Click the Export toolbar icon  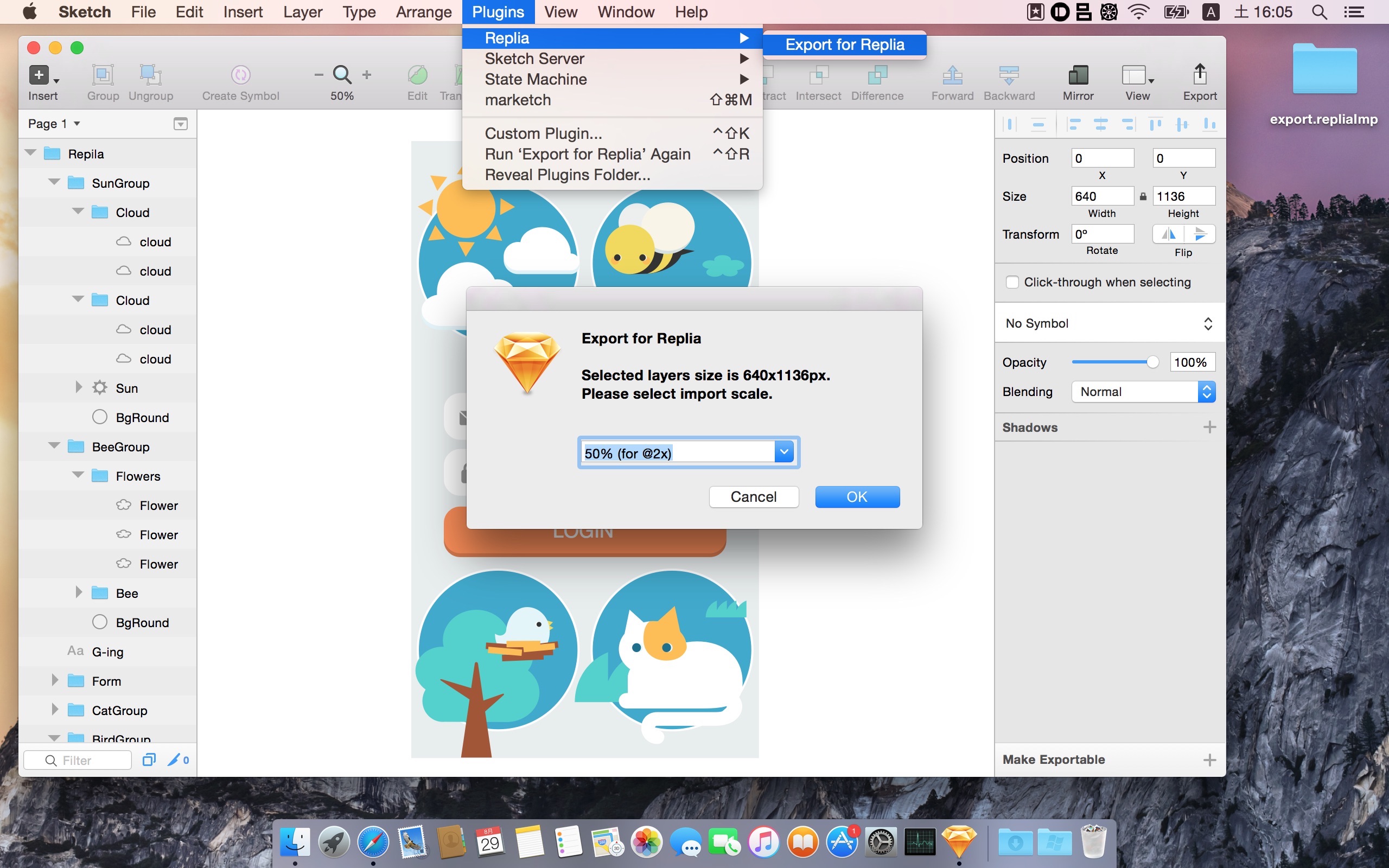[1199, 75]
